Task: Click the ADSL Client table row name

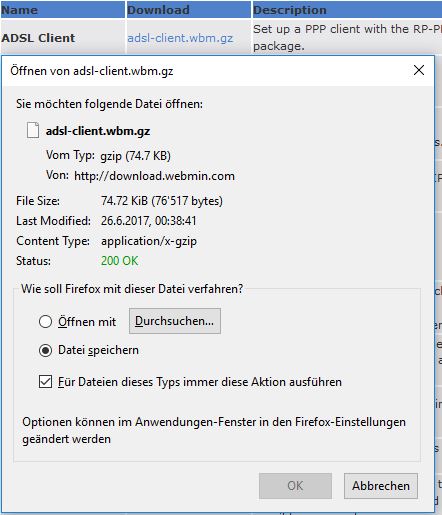Action: (38, 38)
